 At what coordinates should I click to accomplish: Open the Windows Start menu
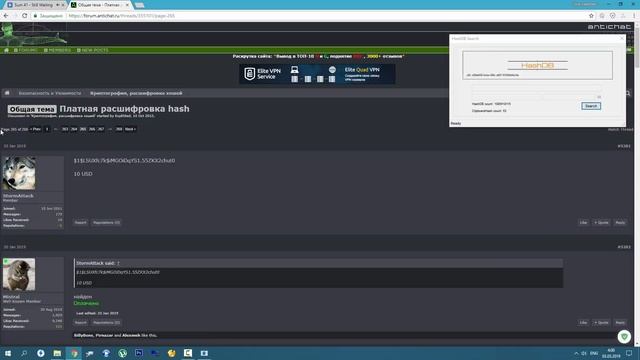pos(7,353)
